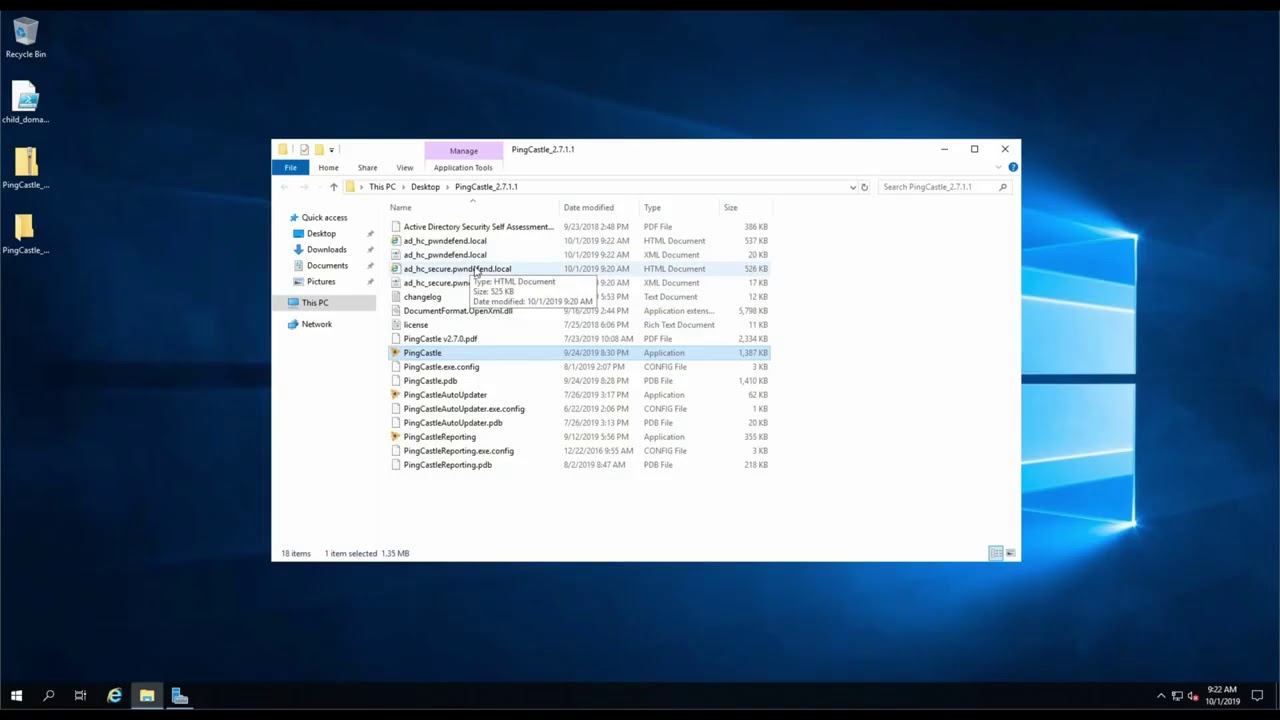
Task: Select Documents in the navigation pane
Action: click(x=327, y=266)
